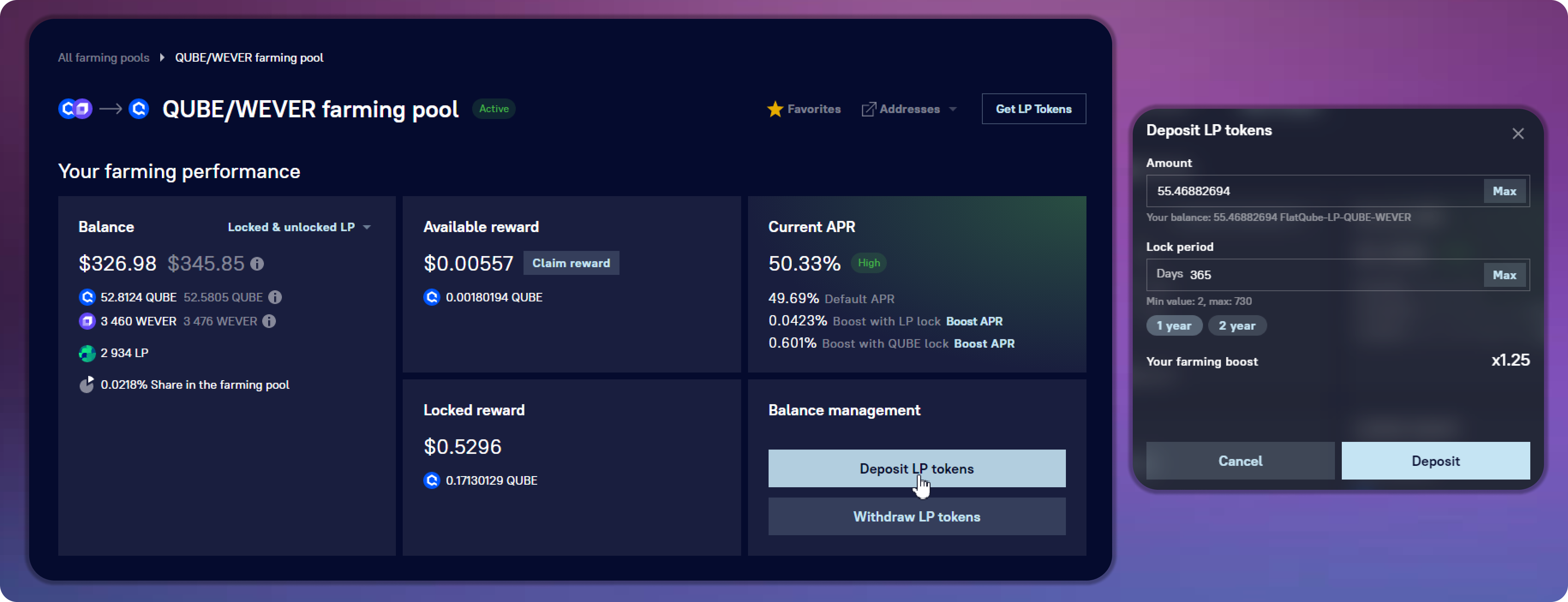Open the Addresses dropdown arrow
This screenshot has width=1568, height=602.
953,110
